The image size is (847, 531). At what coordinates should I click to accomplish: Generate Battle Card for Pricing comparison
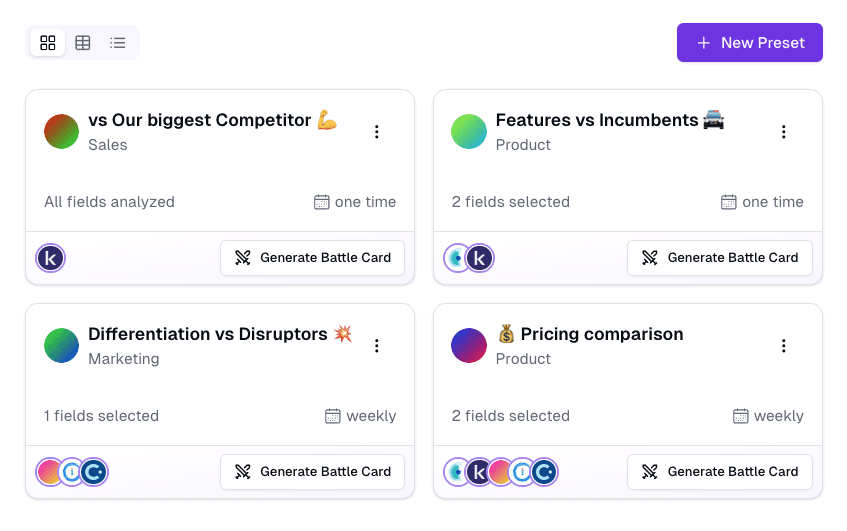720,472
